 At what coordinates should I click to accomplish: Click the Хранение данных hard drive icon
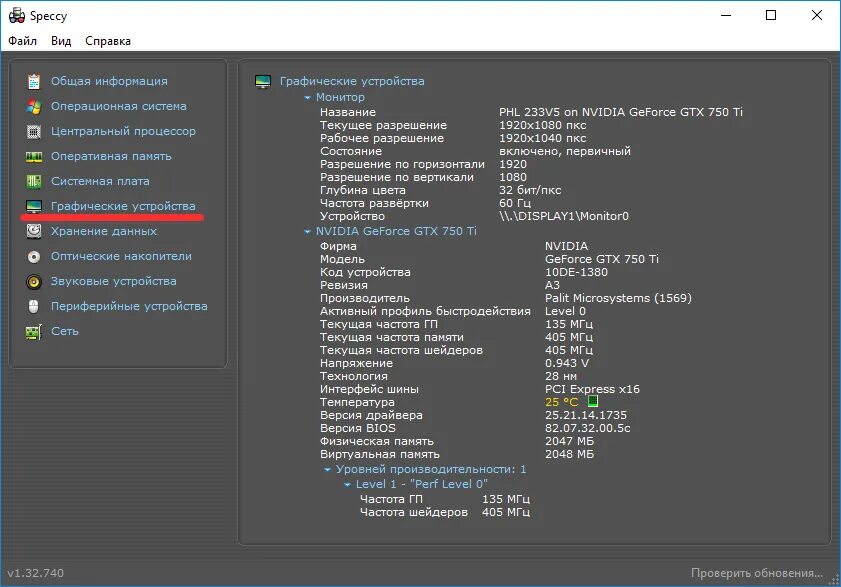pyautogui.click(x=34, y=231)
